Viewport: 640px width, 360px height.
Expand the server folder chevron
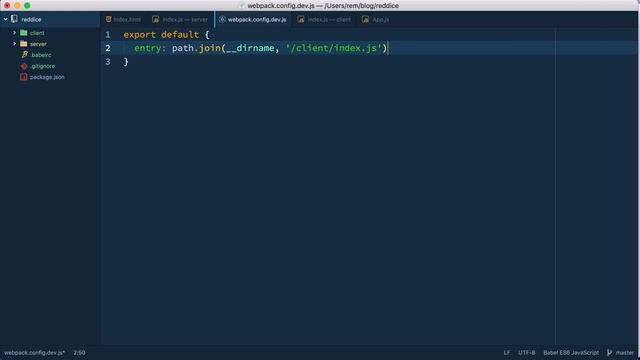(x=14, y=44)
